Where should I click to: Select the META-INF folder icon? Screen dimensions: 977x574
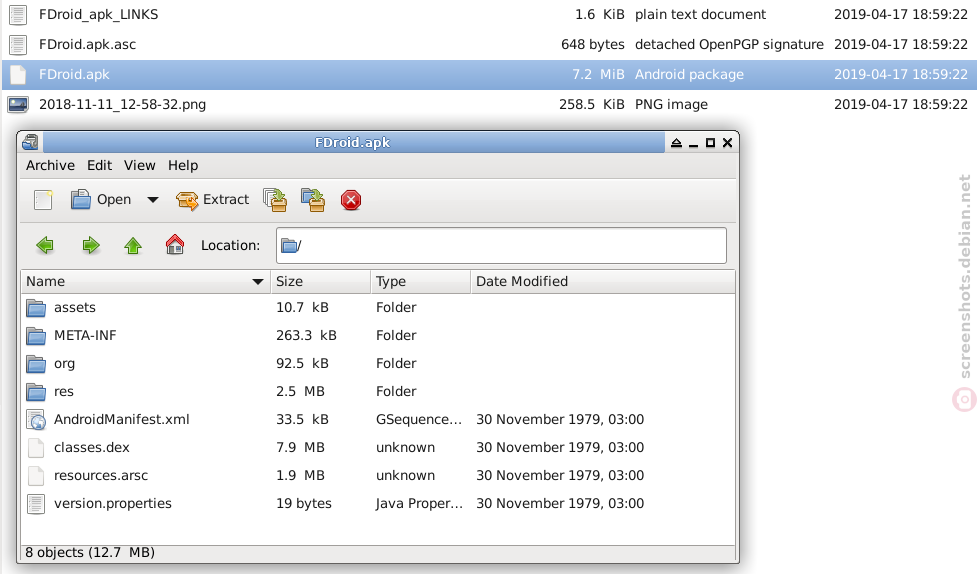pos(36,336)
